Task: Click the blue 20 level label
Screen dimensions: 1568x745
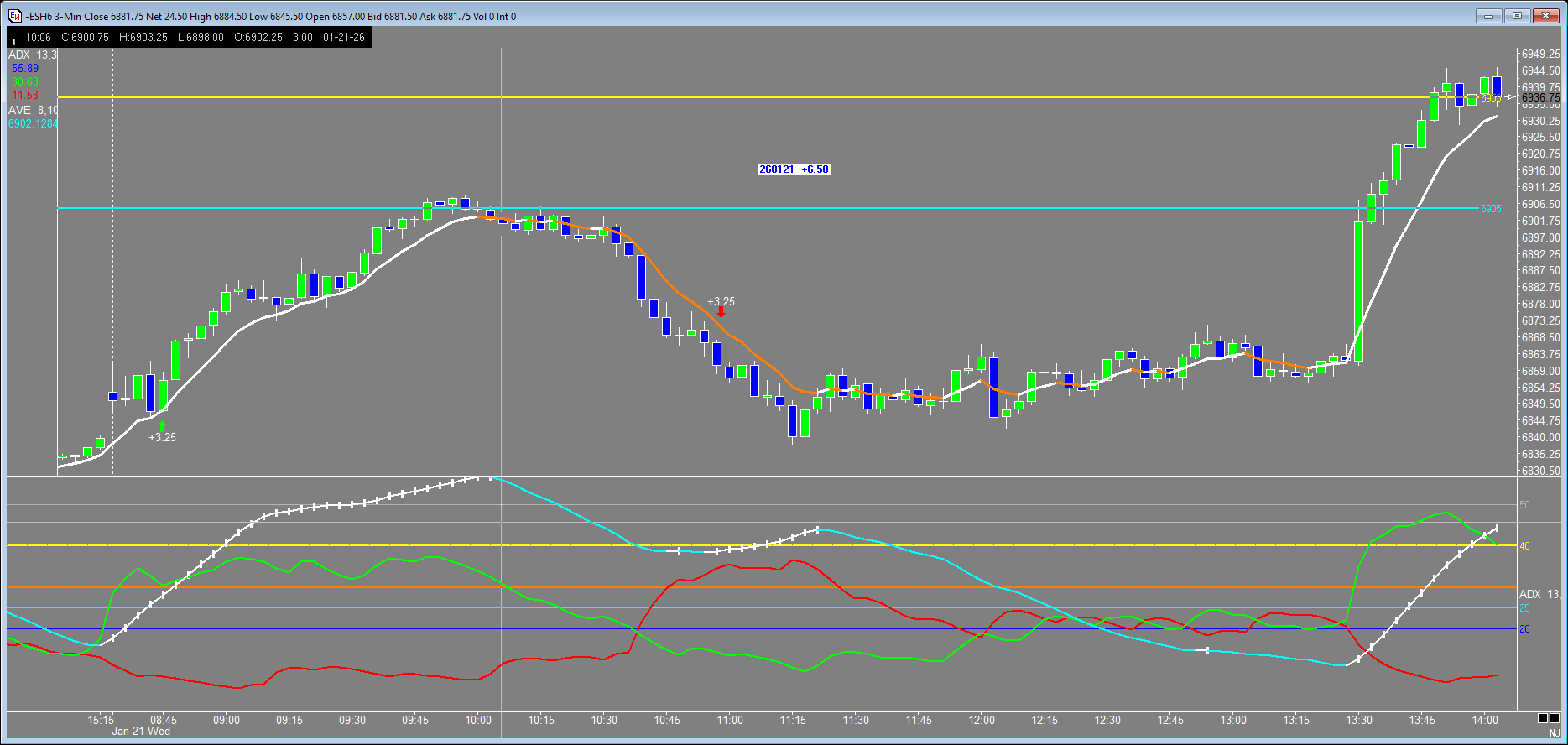Action: click(x=1524, y=629)
